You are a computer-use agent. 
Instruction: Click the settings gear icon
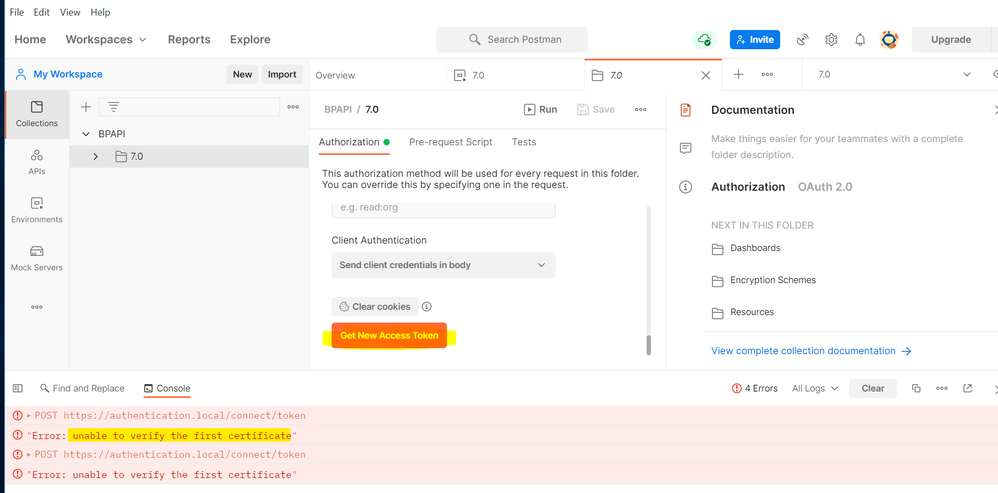[831, 40]
